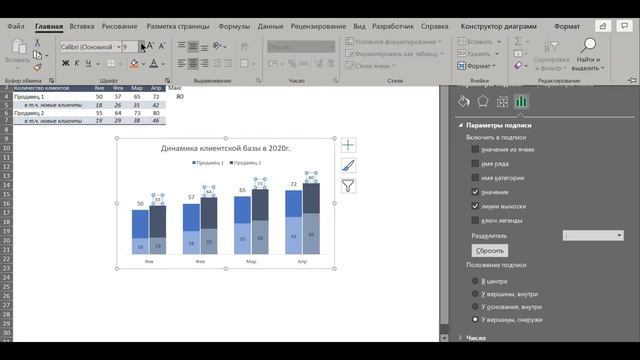Switch to the Разработчик tab
640x360 pixels.
point(393,26)
